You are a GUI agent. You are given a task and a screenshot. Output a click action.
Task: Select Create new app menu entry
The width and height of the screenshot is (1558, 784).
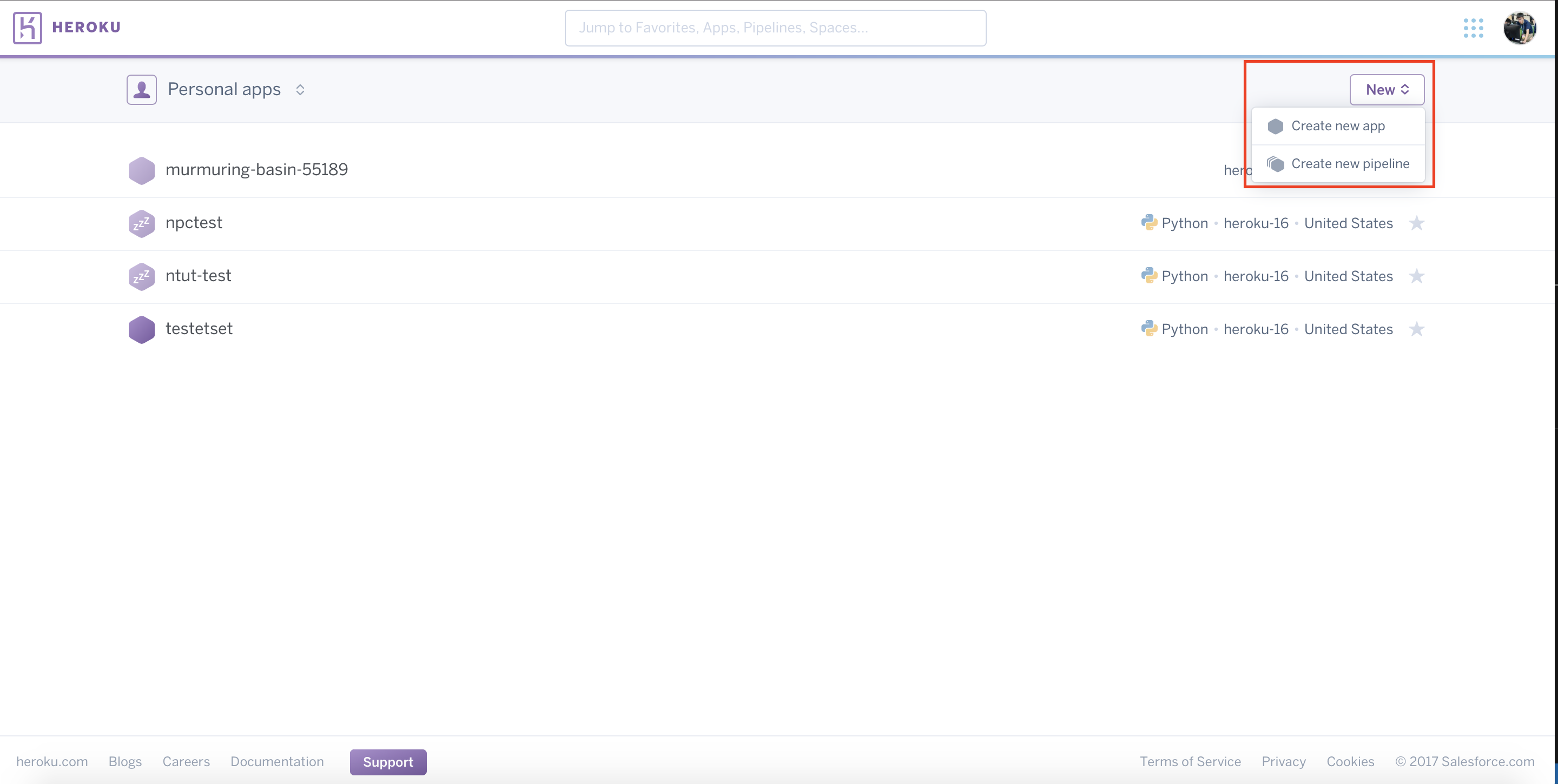1337,126
